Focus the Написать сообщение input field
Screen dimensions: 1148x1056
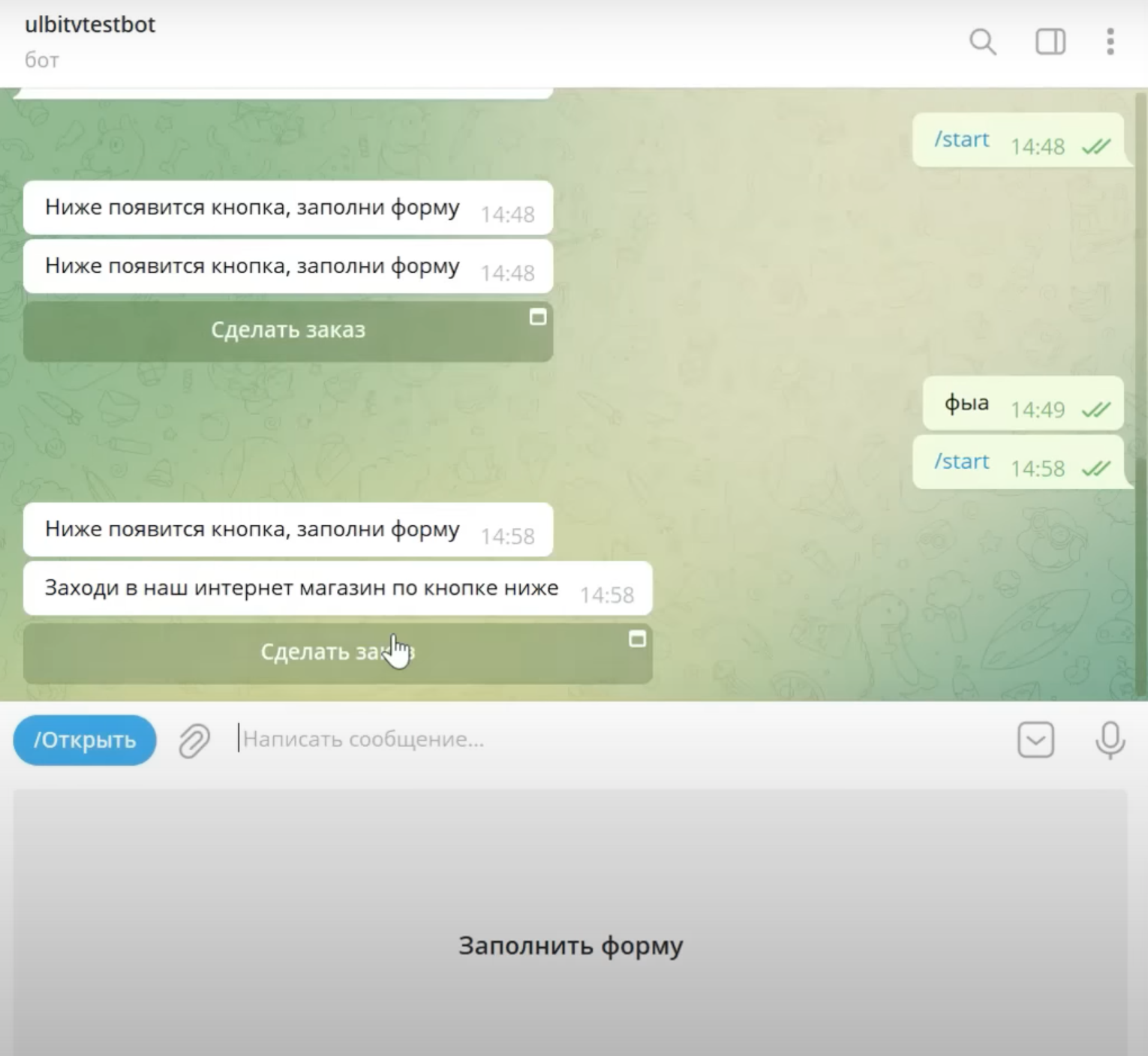click(x=615, y=739)
